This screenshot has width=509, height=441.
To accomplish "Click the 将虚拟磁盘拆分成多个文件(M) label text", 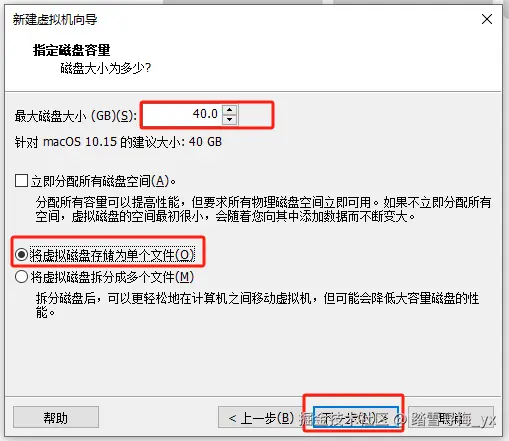I will point(112,277).
